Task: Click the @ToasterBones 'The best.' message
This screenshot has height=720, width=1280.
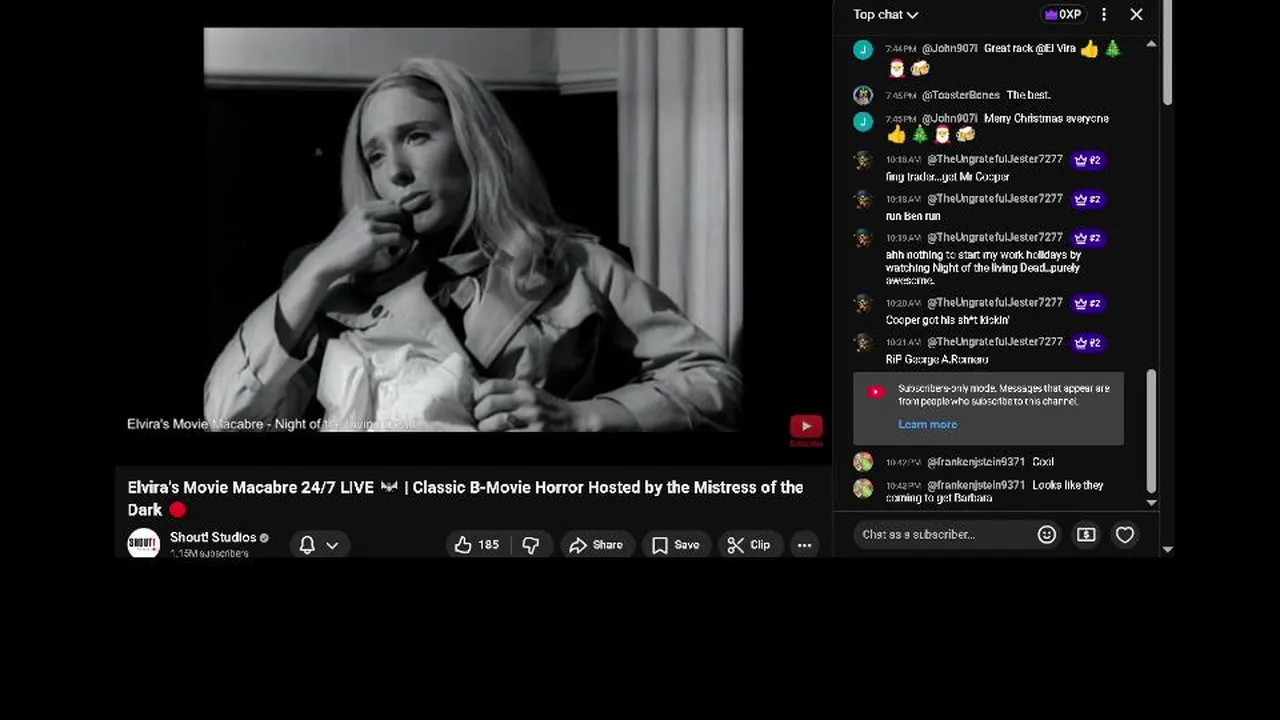Action: tap(1028, 95)
